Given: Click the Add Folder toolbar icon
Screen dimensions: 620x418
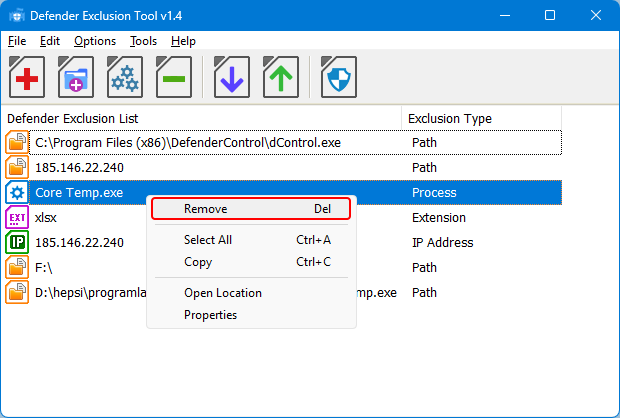Looking at the screenshot, I should coord(76,77).
